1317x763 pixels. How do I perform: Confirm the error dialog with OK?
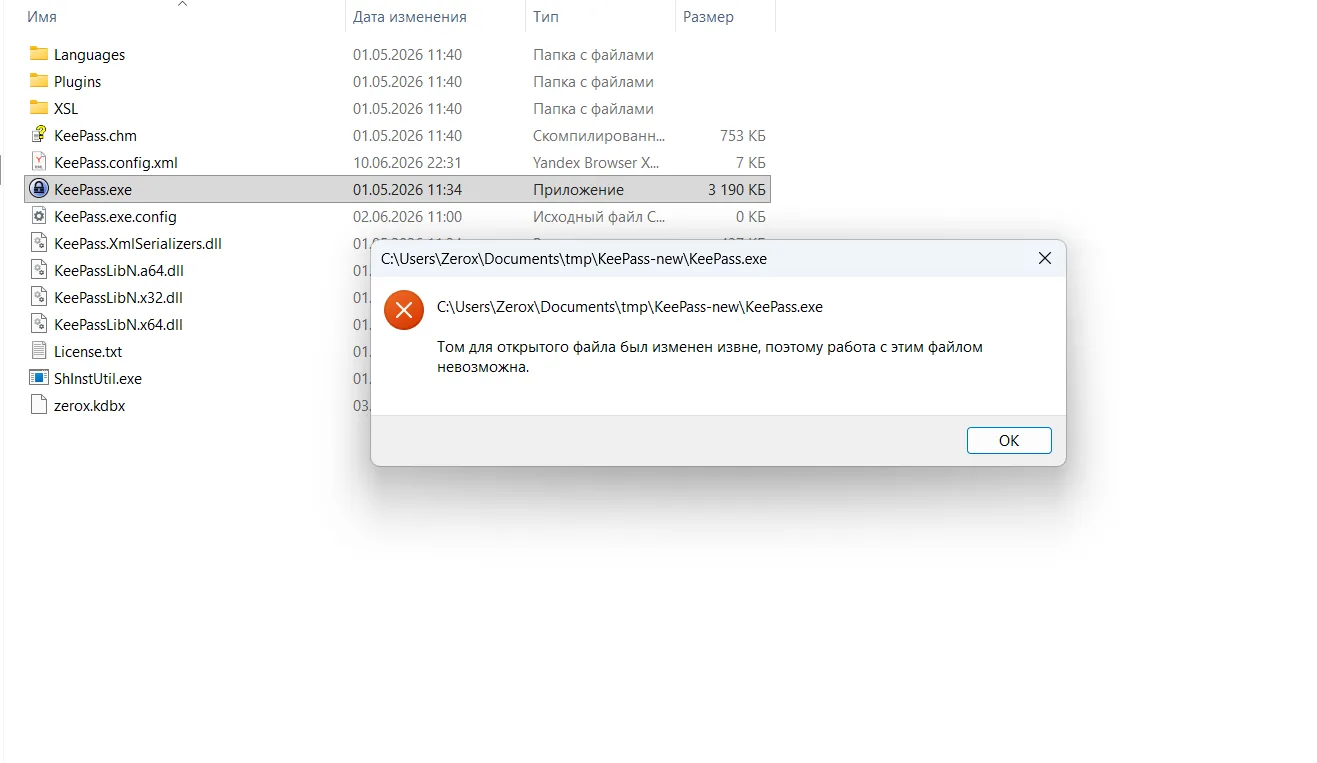point(1009,440)
